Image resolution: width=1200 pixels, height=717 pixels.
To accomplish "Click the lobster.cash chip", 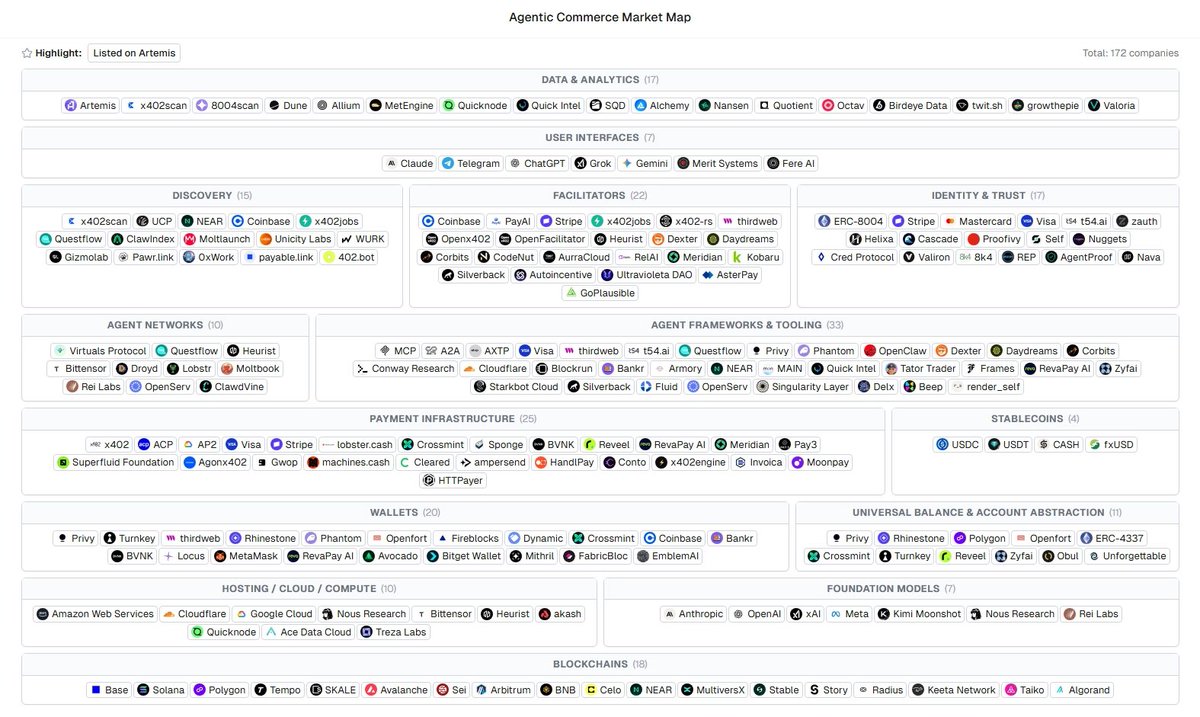I will 357,445.
